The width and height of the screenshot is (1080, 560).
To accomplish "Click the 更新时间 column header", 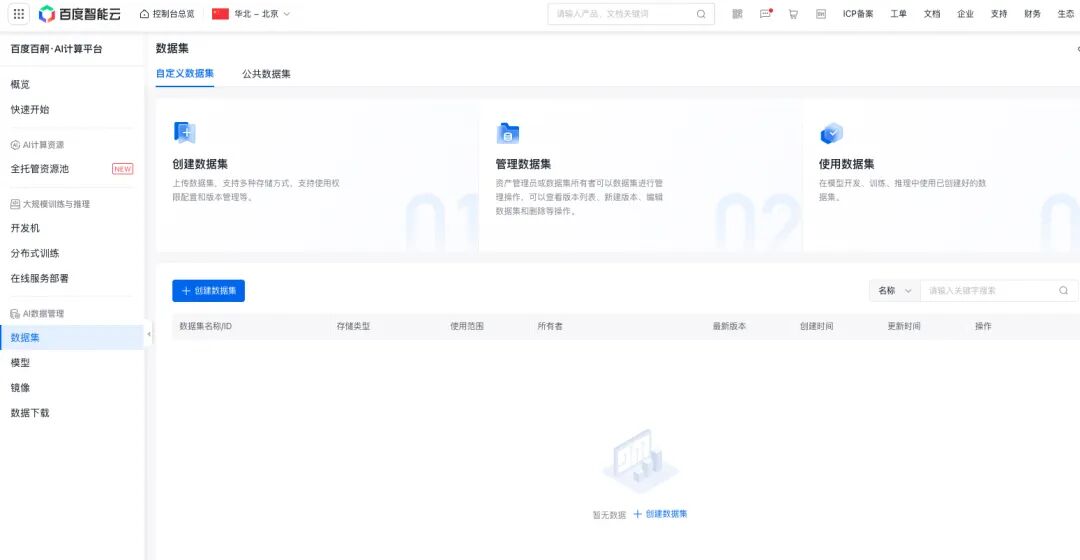I will pos(904,326).
